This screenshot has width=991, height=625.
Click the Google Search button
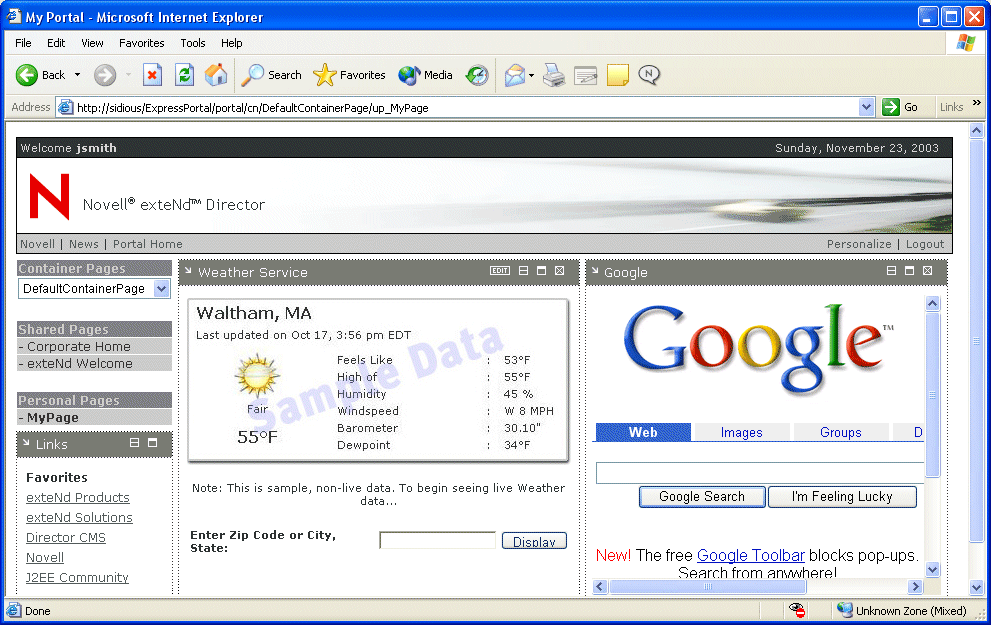(x=702, y=497)
